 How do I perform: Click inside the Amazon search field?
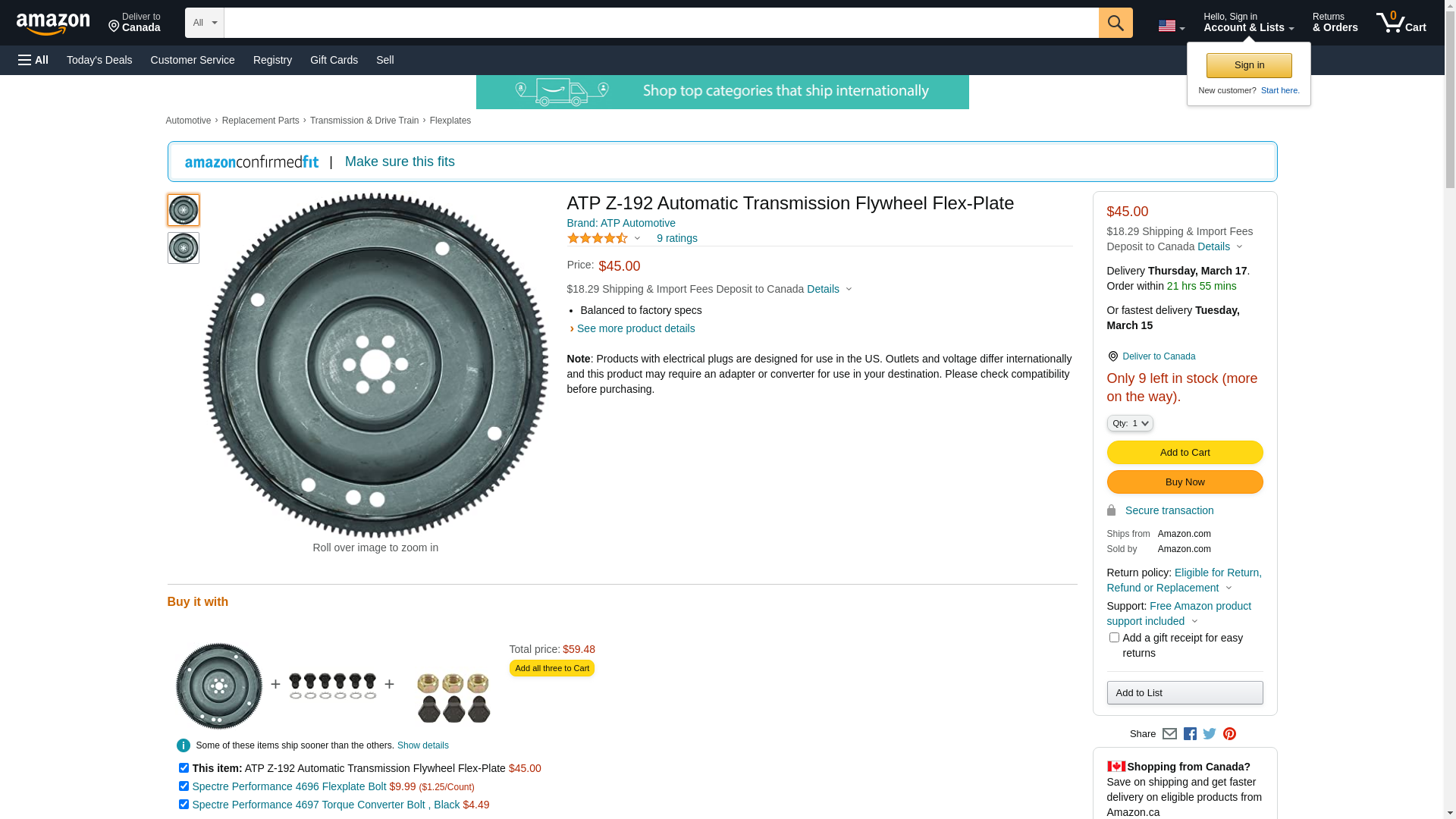(661, 23)
